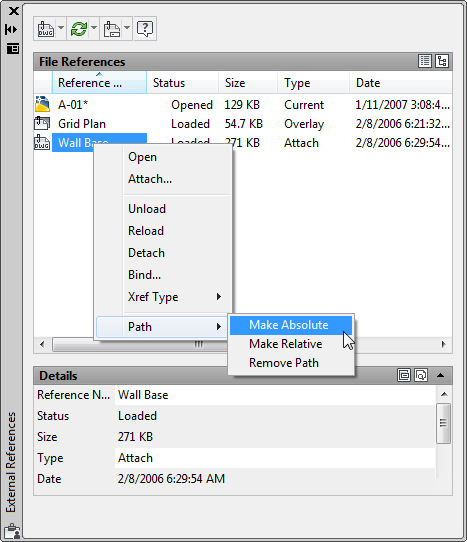Open the palette Properties icon

tap(13, 49)
